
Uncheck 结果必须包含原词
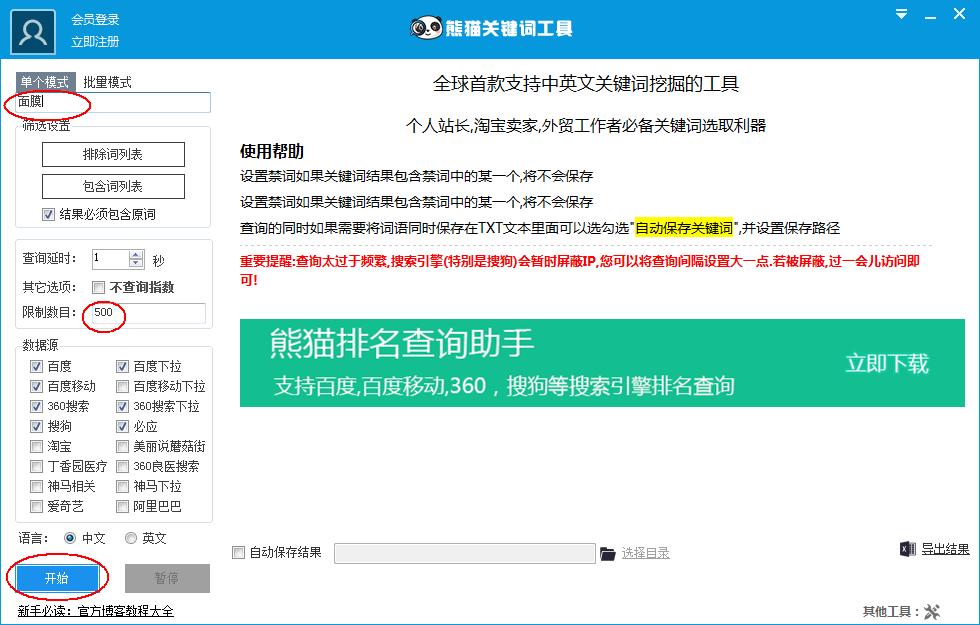(x=49, y=213)
